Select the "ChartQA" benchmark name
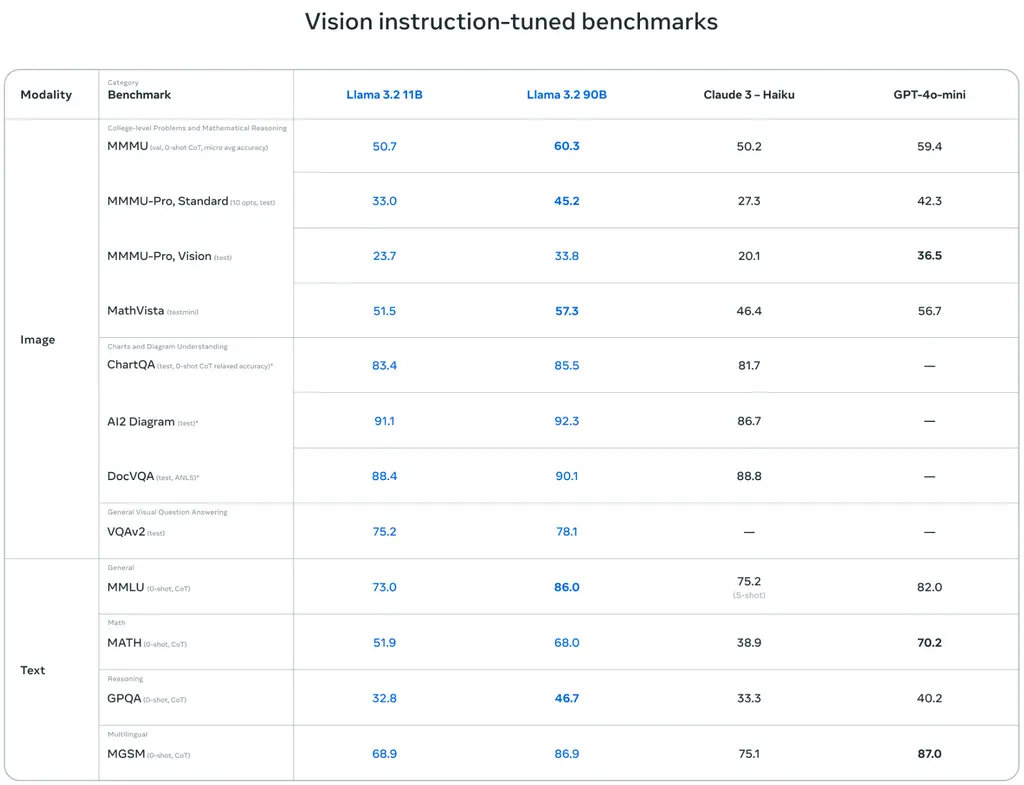The width and height of the screenshot is (1024, 785). [131, 365]
